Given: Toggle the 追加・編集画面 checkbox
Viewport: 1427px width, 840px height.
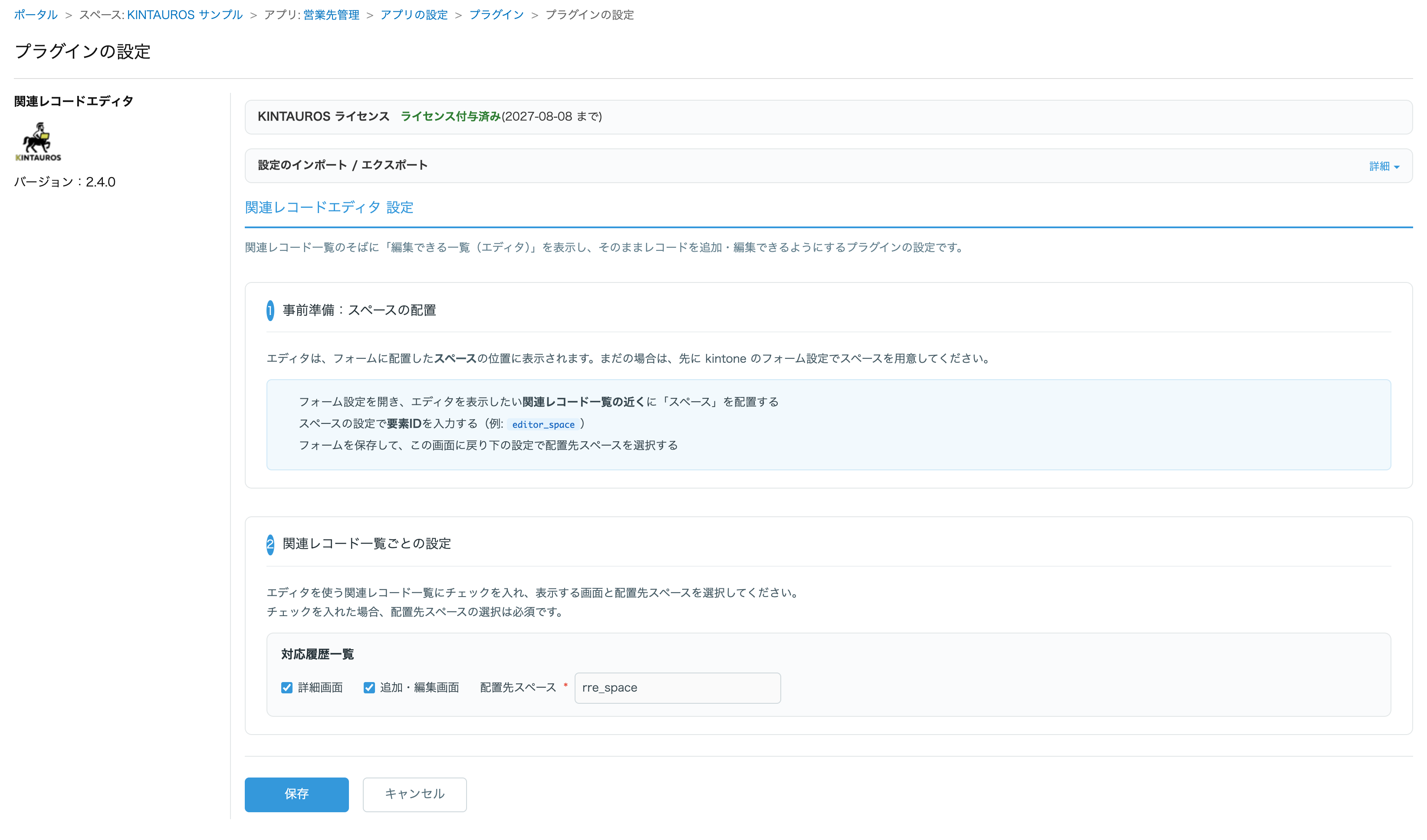Looking at the screenshot, I should tap(369, 688).
